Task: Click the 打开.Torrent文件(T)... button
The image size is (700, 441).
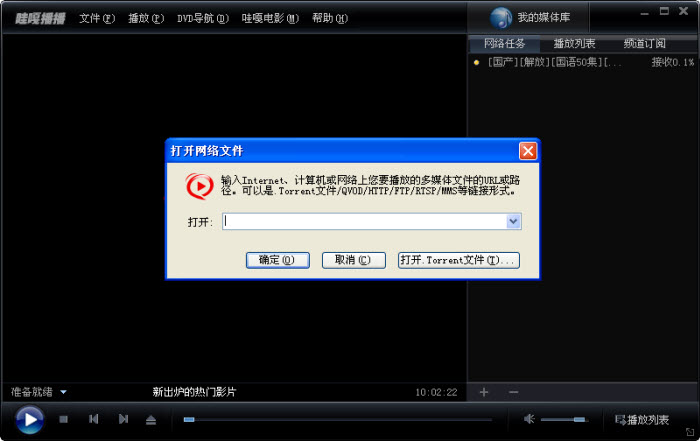Action: [458, 260]
